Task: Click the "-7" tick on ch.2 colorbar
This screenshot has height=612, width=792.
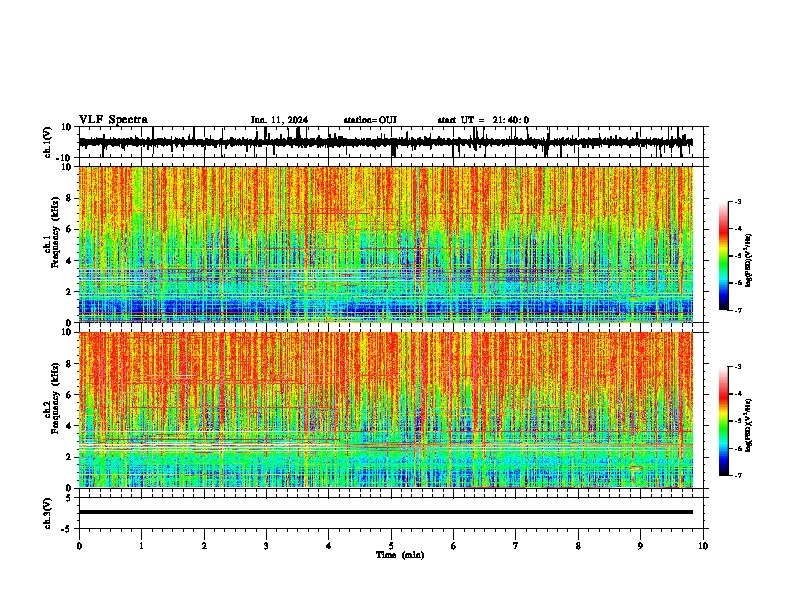Action: click(738, 475)
